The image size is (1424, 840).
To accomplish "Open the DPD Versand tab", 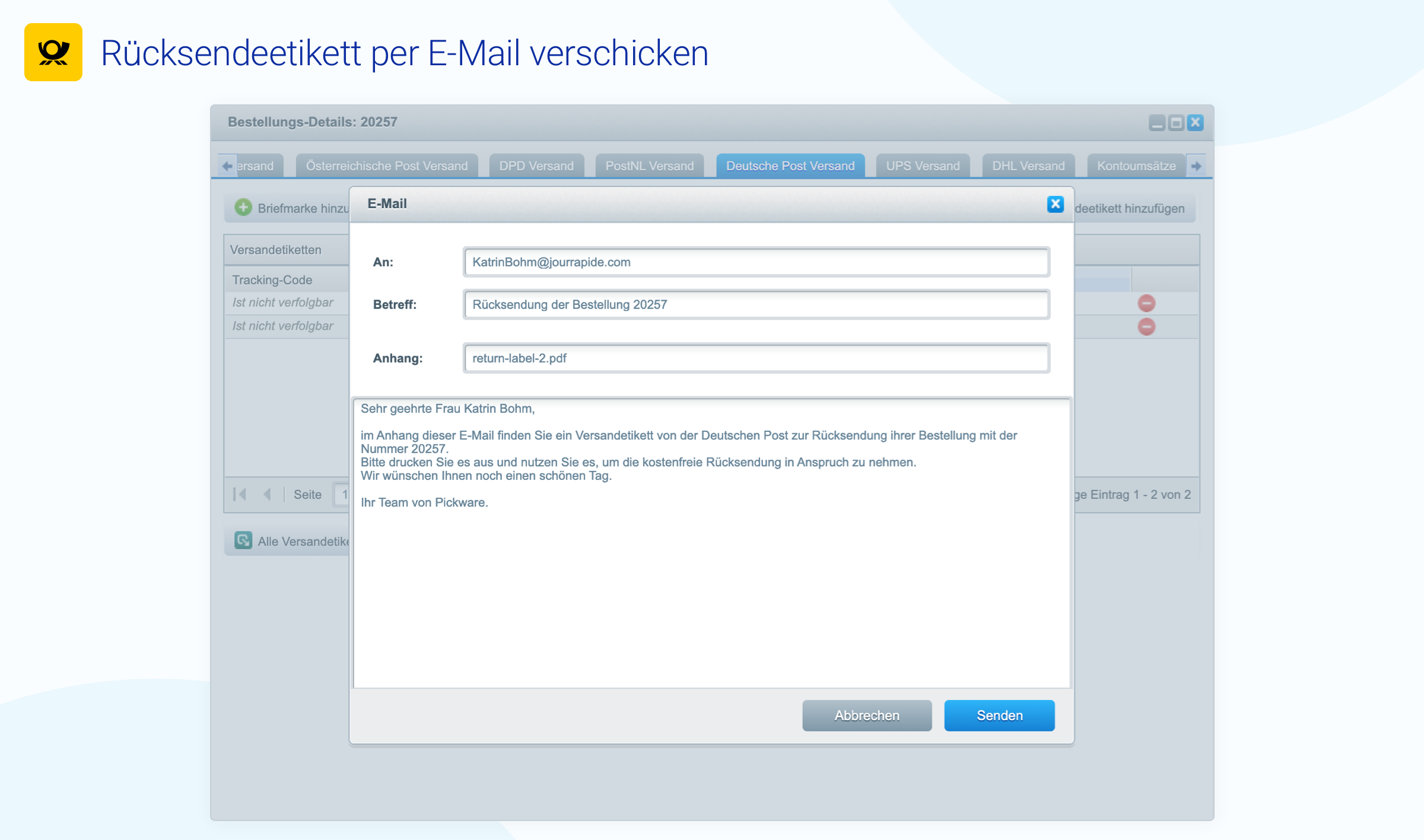I will [536, 166].
